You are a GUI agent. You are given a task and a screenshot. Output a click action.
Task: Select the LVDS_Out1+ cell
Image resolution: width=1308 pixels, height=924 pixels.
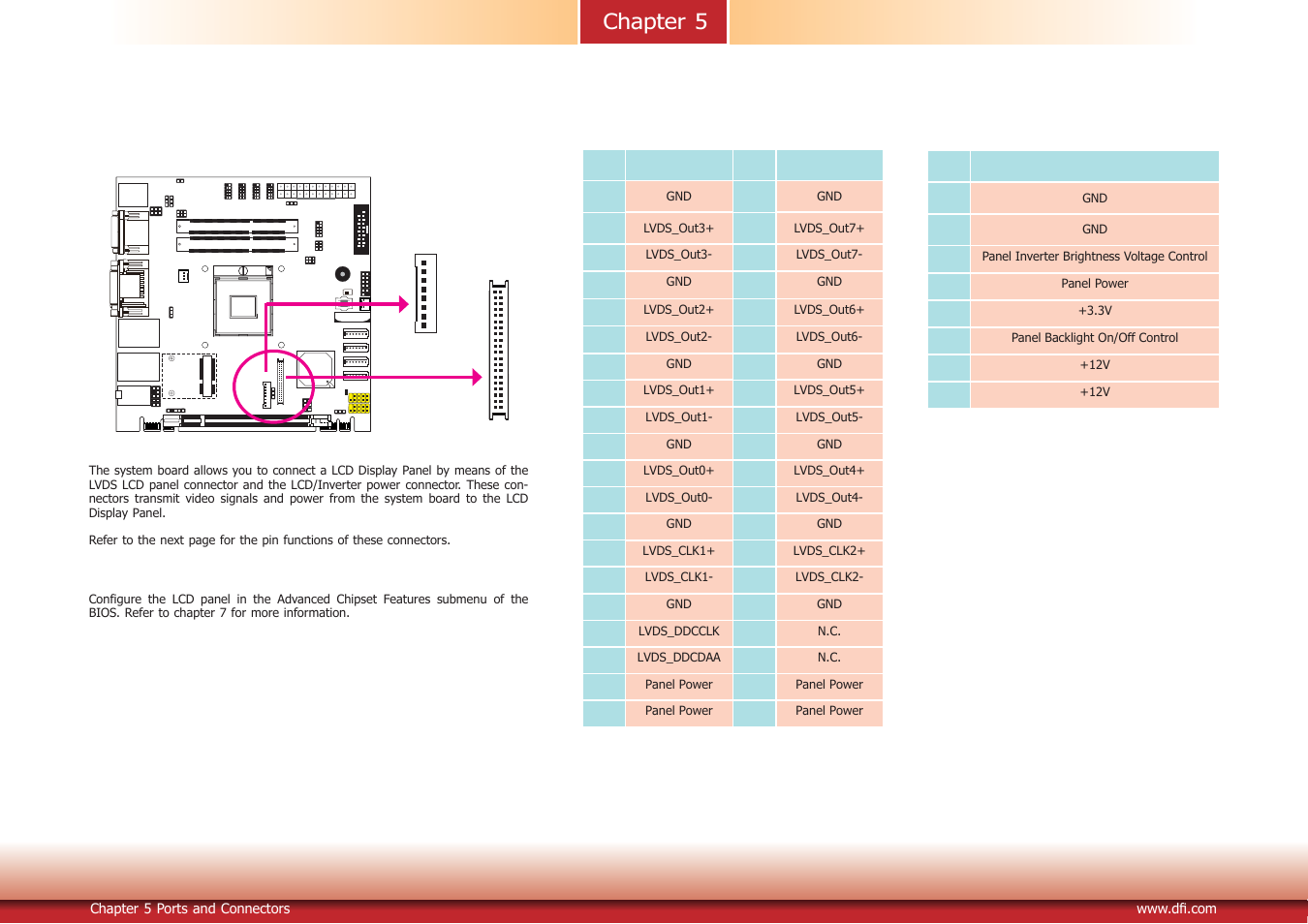678,390
